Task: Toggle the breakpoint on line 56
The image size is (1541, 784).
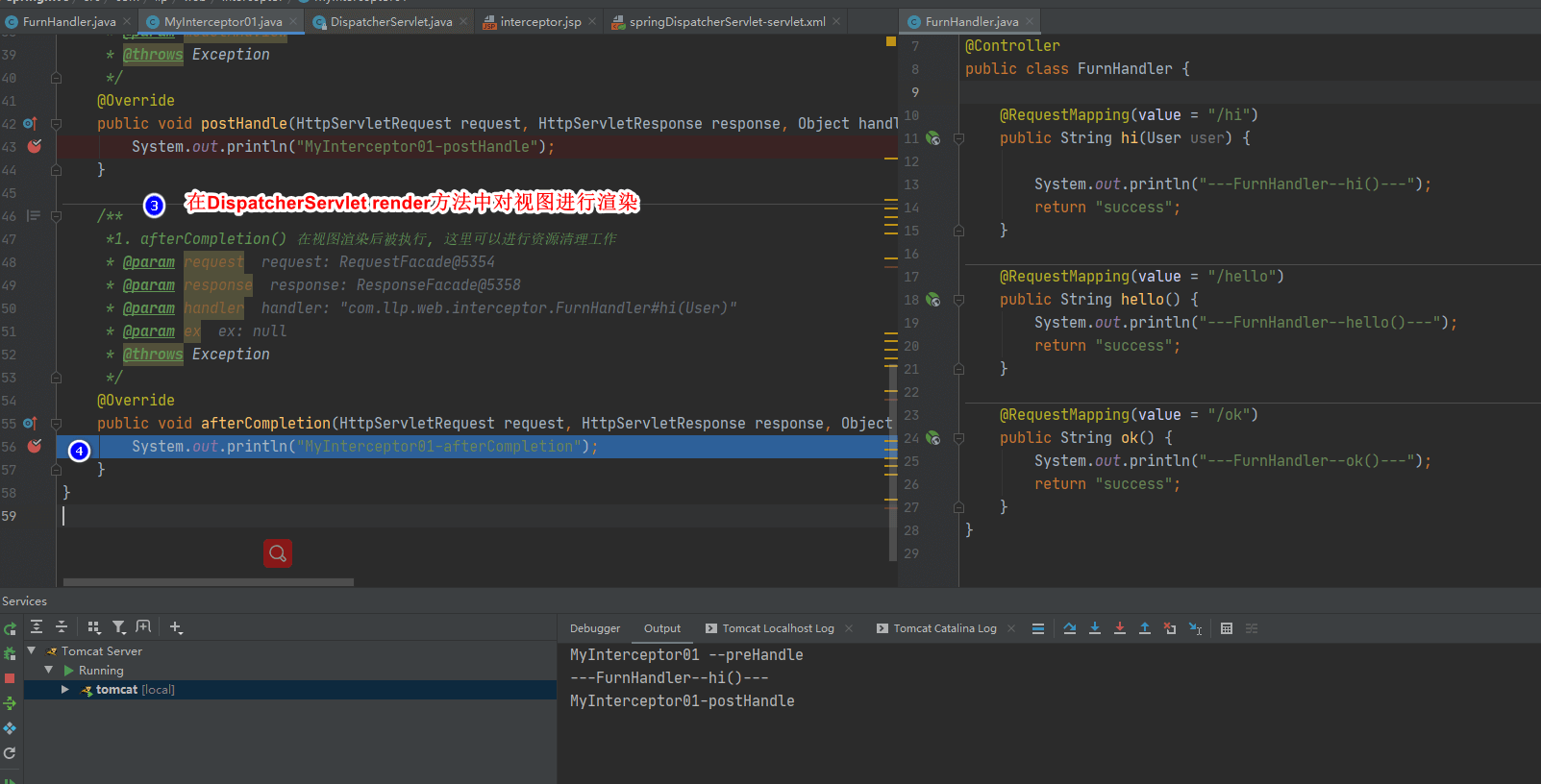Action: (35, 447)
